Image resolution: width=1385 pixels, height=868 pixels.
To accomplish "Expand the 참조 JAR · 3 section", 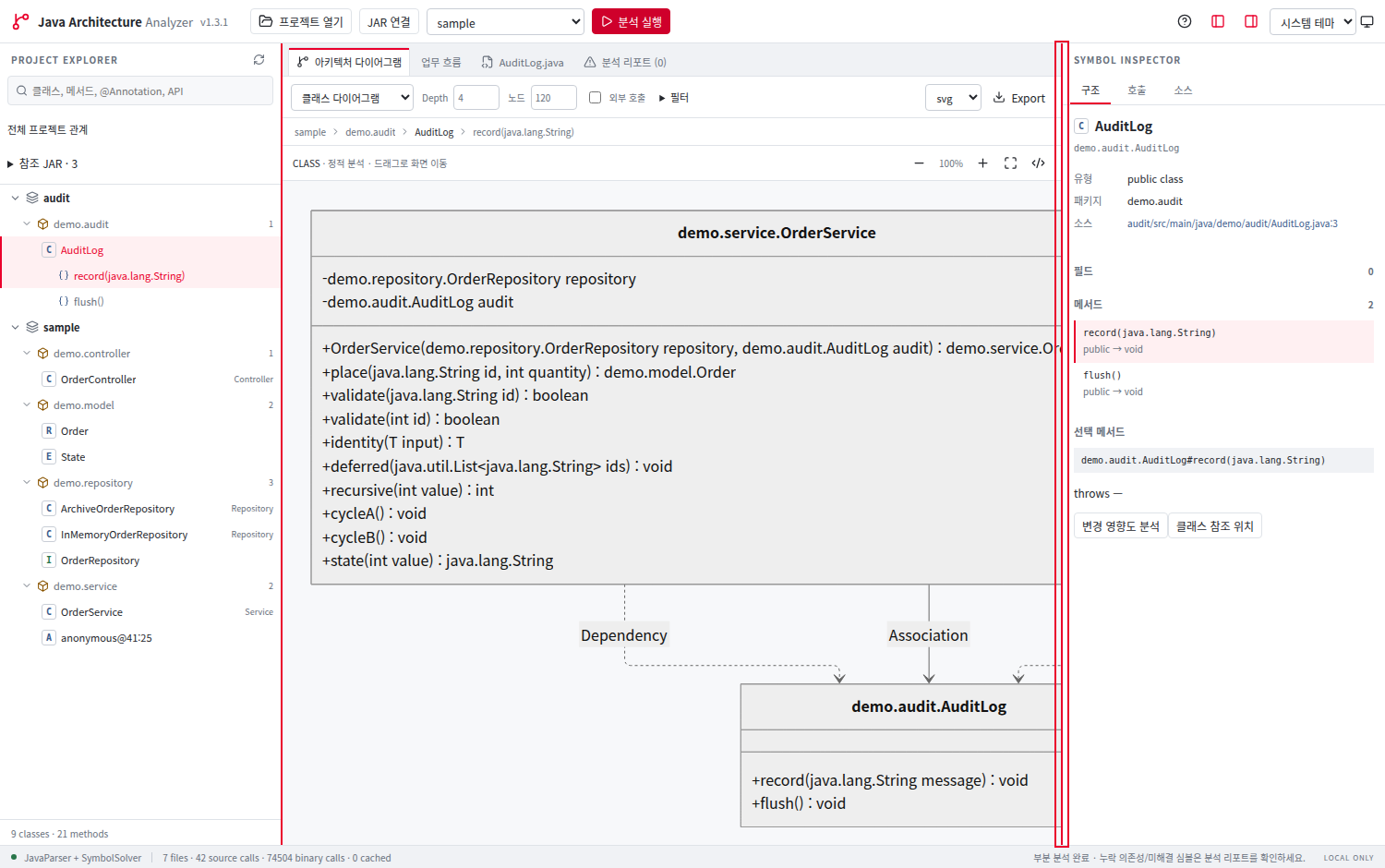I will [x=42, y=163].
